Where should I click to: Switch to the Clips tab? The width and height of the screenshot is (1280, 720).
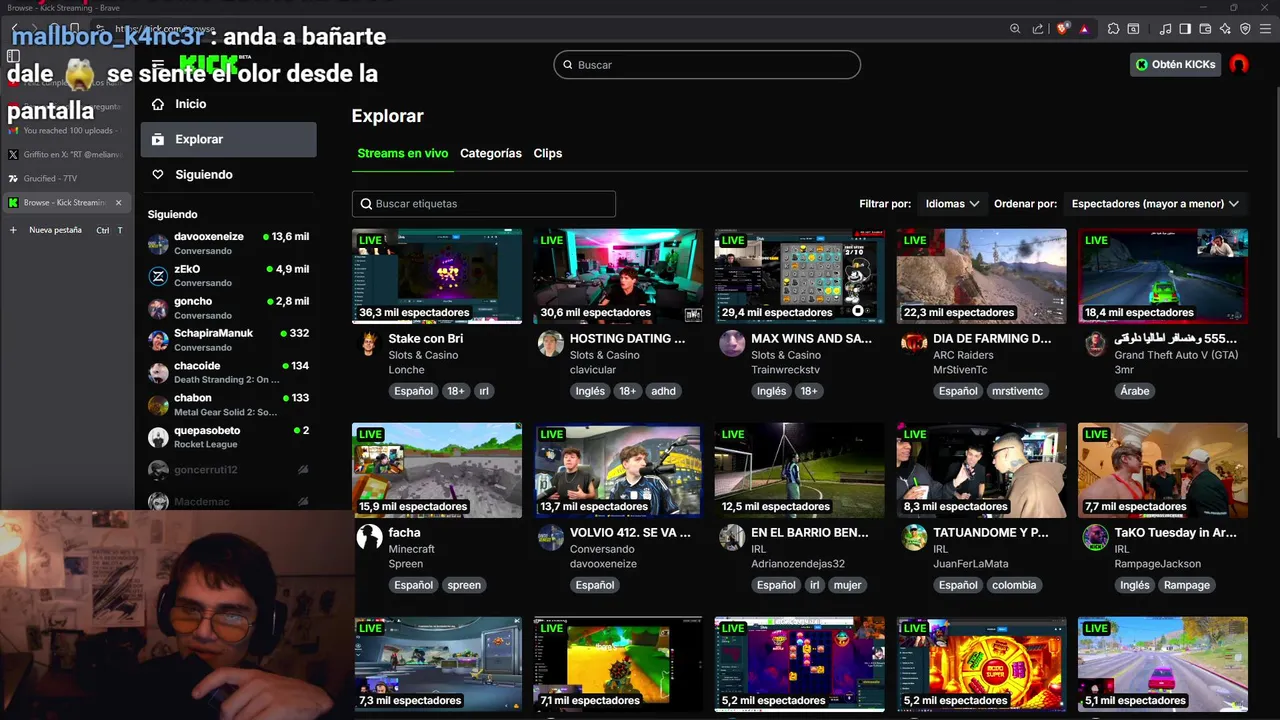(x=548, y=153)
